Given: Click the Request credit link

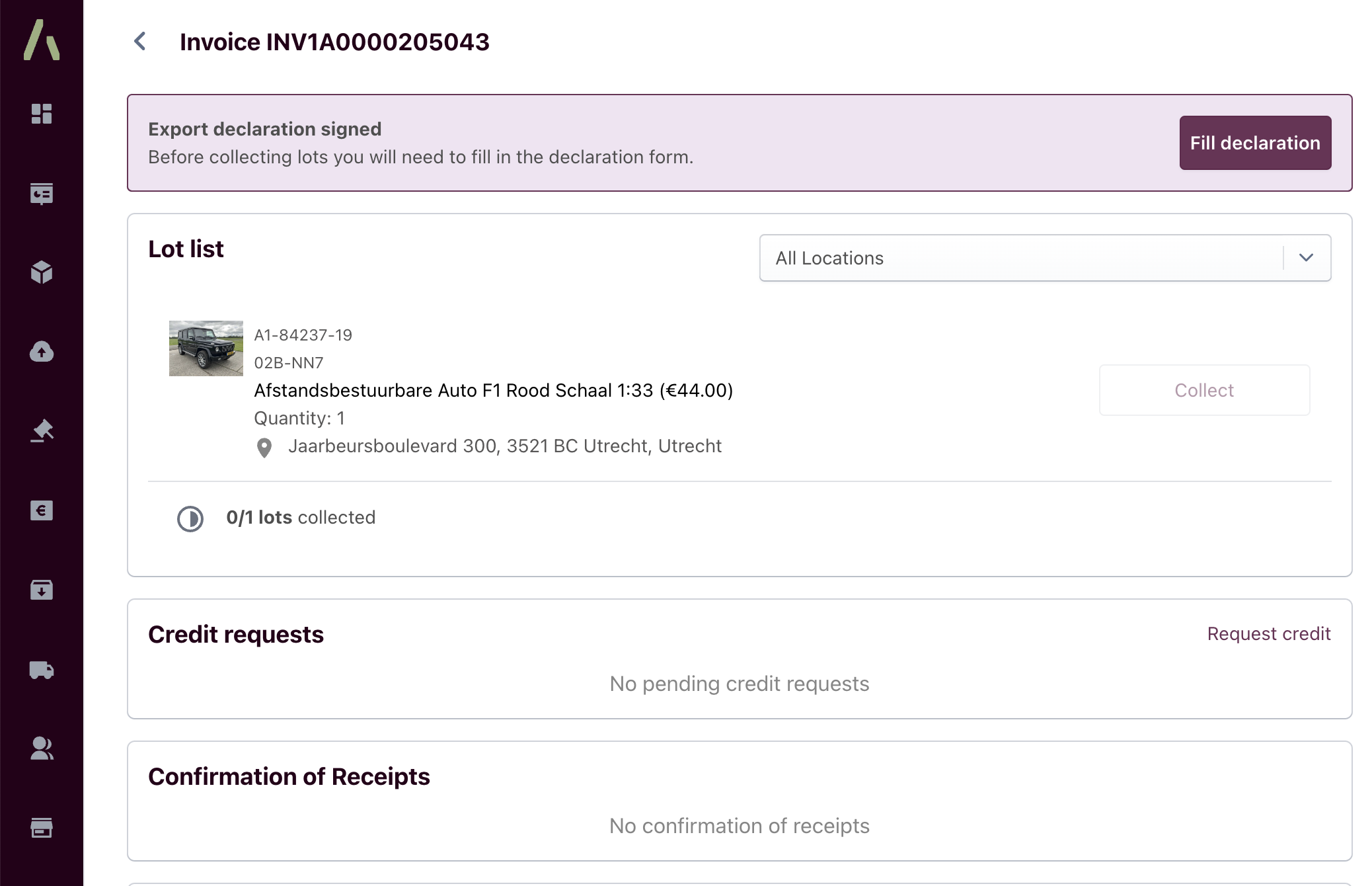Looking at the screenshot, I should (1268, 633).
